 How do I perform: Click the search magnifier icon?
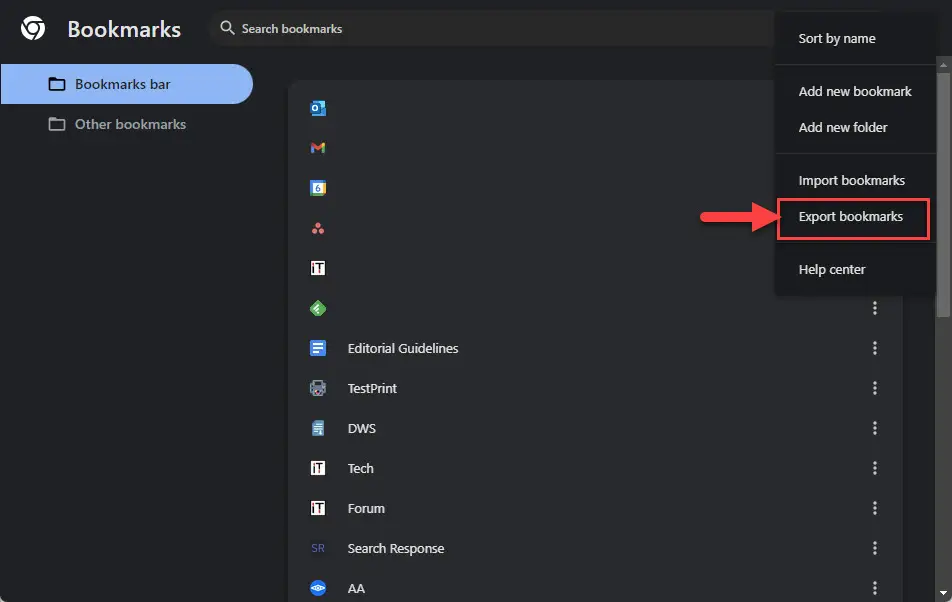point(227,28)
